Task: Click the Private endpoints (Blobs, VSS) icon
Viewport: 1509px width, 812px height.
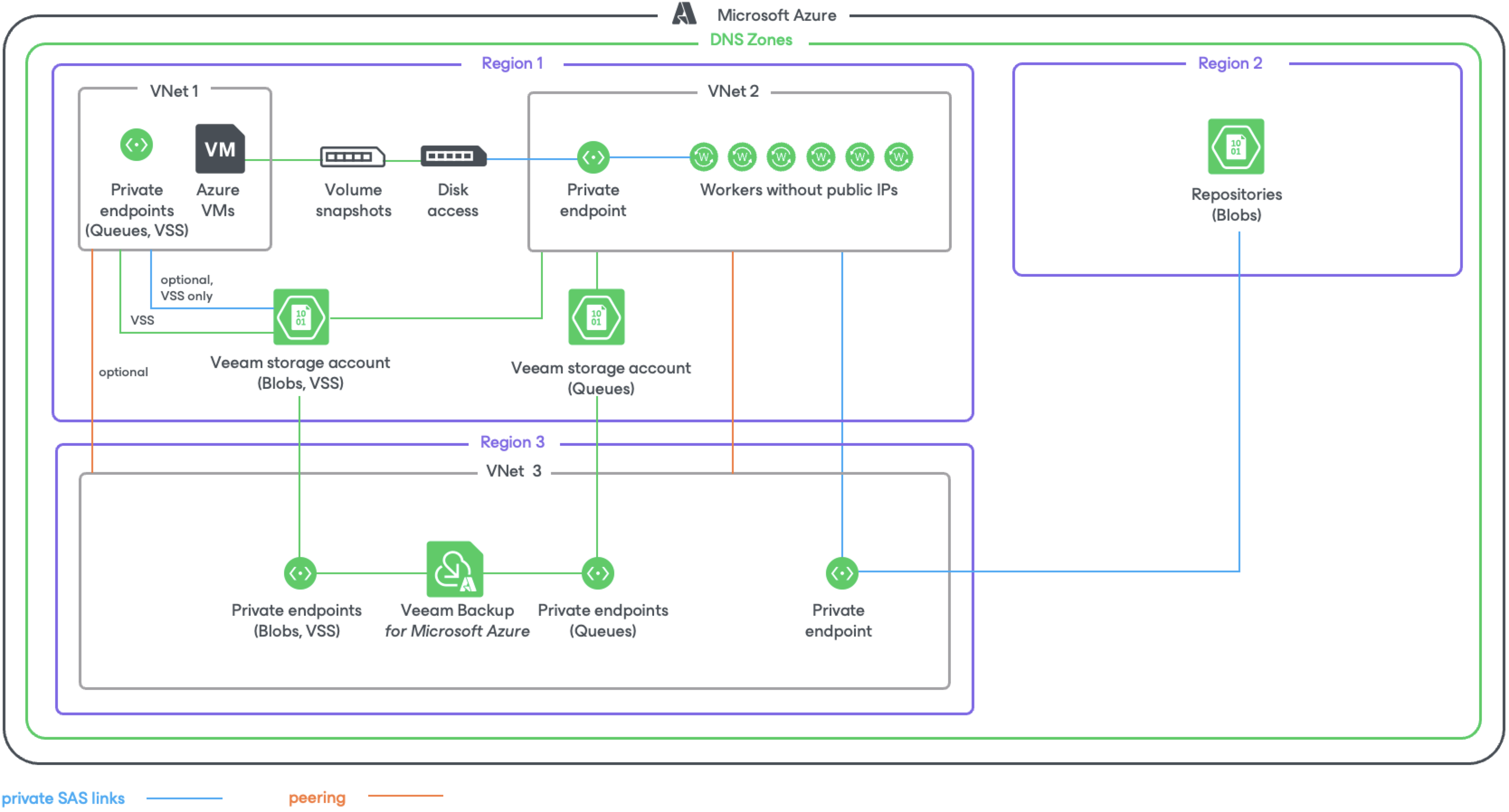Action: click(x=300, y=572)
